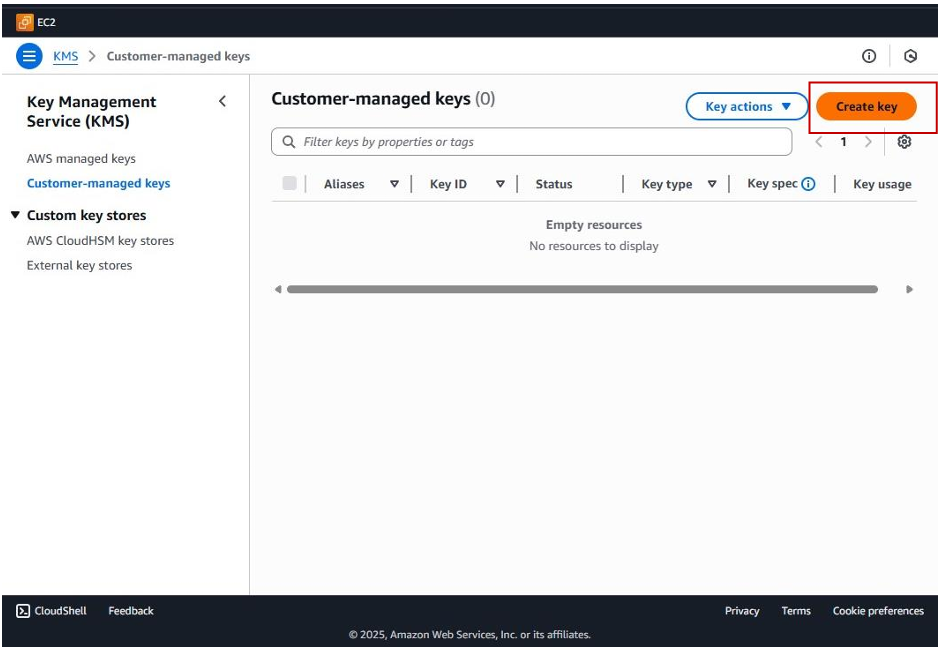Click the Key usage column header

(x=882, y=184)
